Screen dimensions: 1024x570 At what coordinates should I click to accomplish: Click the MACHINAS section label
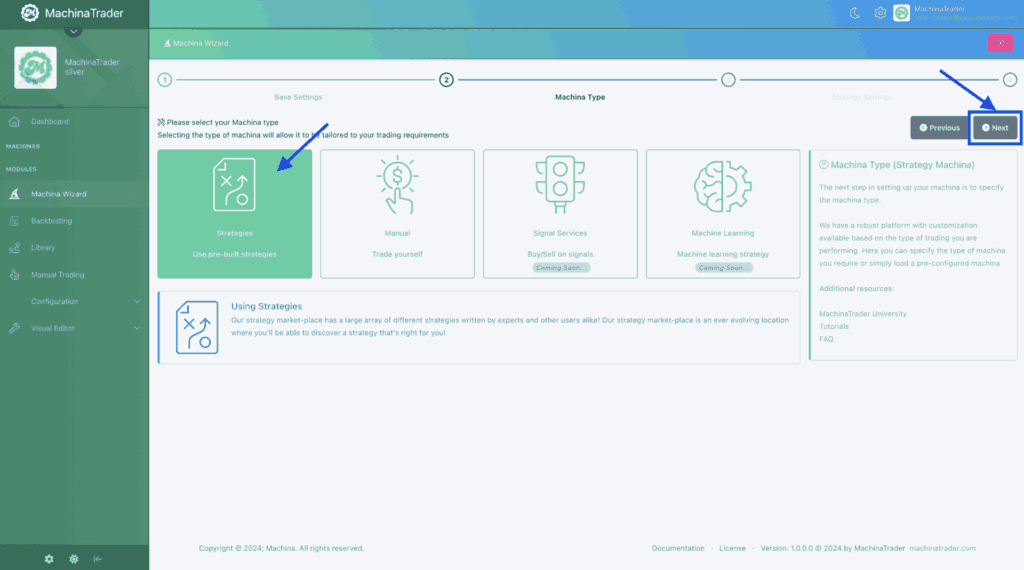(23, 146)
